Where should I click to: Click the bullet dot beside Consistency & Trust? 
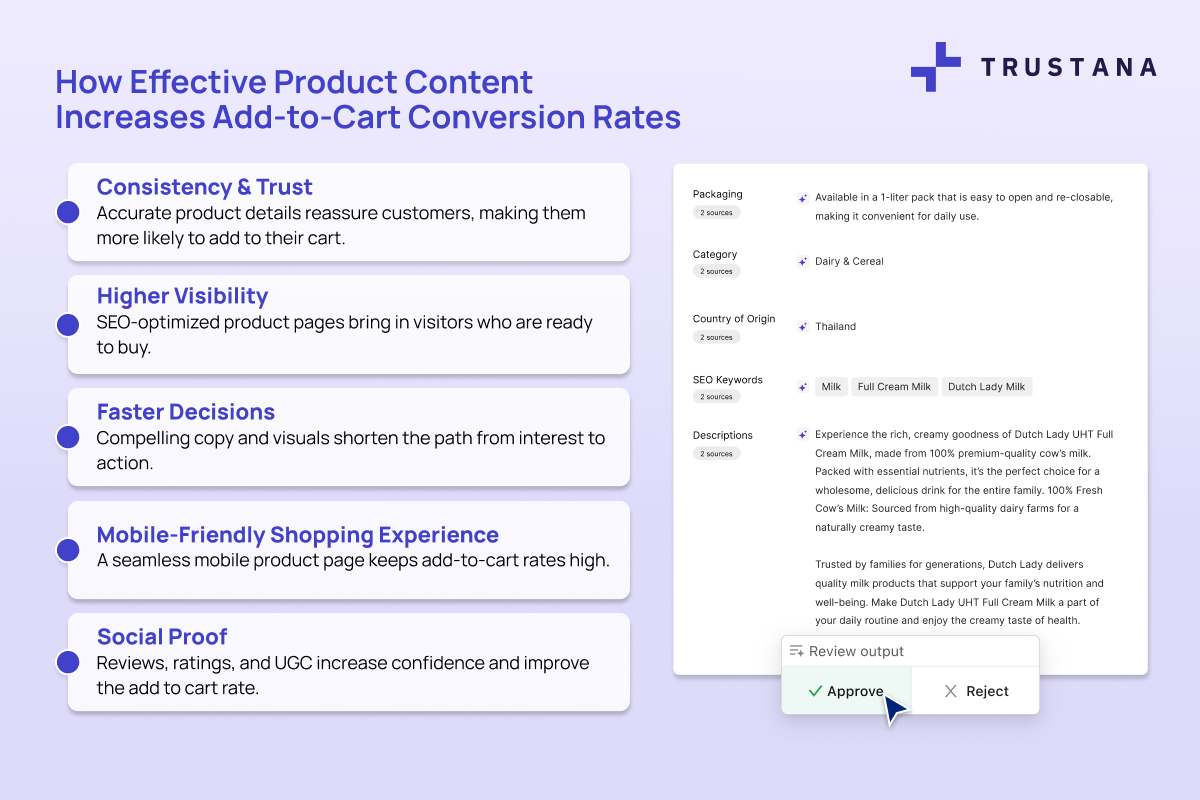pos(68,212)
